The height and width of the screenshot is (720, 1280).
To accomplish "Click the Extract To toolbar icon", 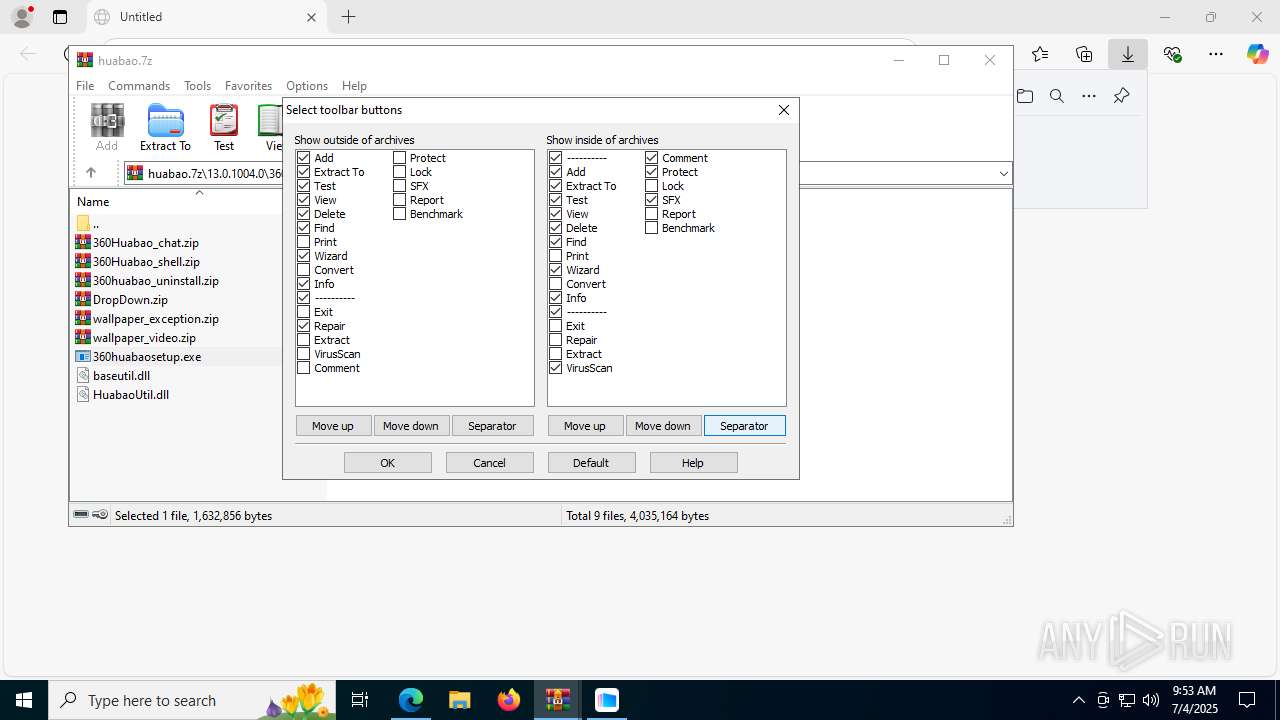I will pos(165,128).
